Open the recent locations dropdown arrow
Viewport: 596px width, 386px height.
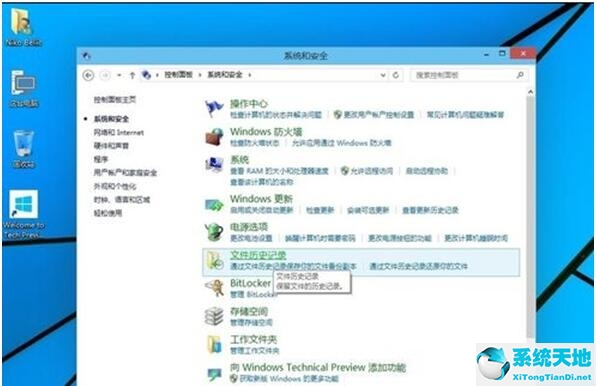[x=119, y=75]
